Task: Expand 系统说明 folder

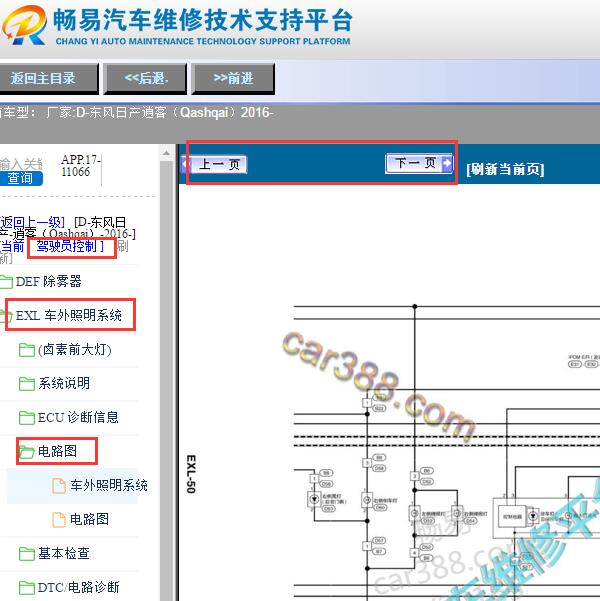Action: tap(64, 383)
